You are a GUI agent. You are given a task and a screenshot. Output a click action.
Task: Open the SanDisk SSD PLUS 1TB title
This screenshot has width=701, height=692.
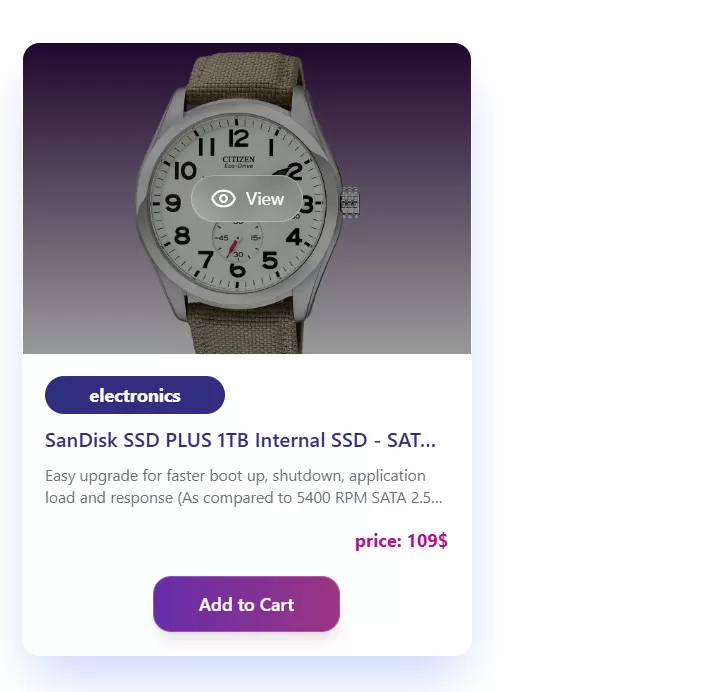click(x=240, y=440)
